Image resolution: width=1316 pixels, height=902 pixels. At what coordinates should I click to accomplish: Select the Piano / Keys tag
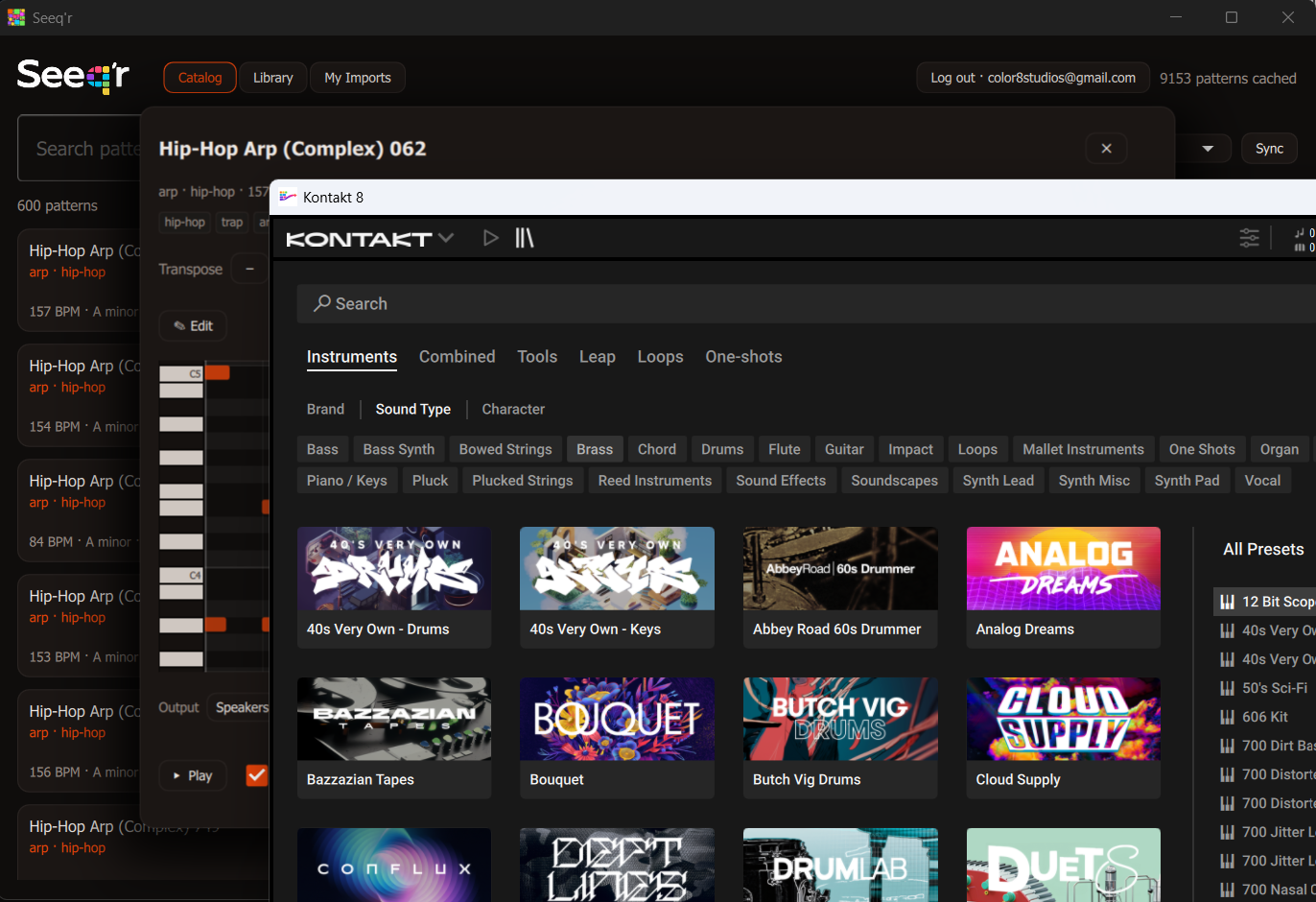347,481
